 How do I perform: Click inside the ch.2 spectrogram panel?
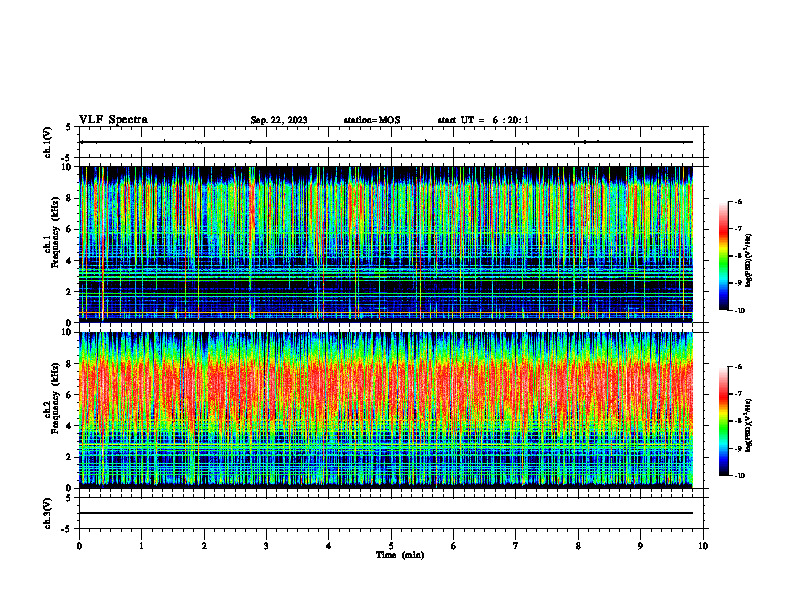click(x=386, y=410)
